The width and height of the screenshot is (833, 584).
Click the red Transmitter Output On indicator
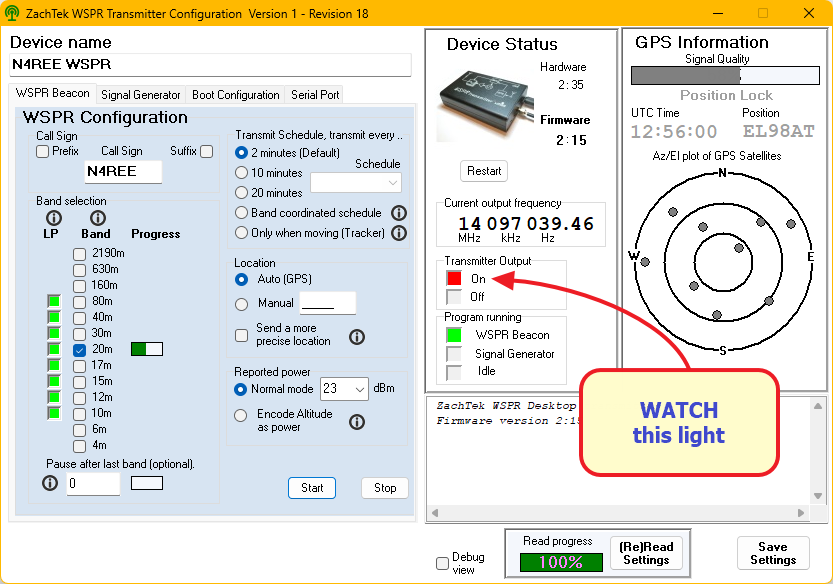[454, 279]
